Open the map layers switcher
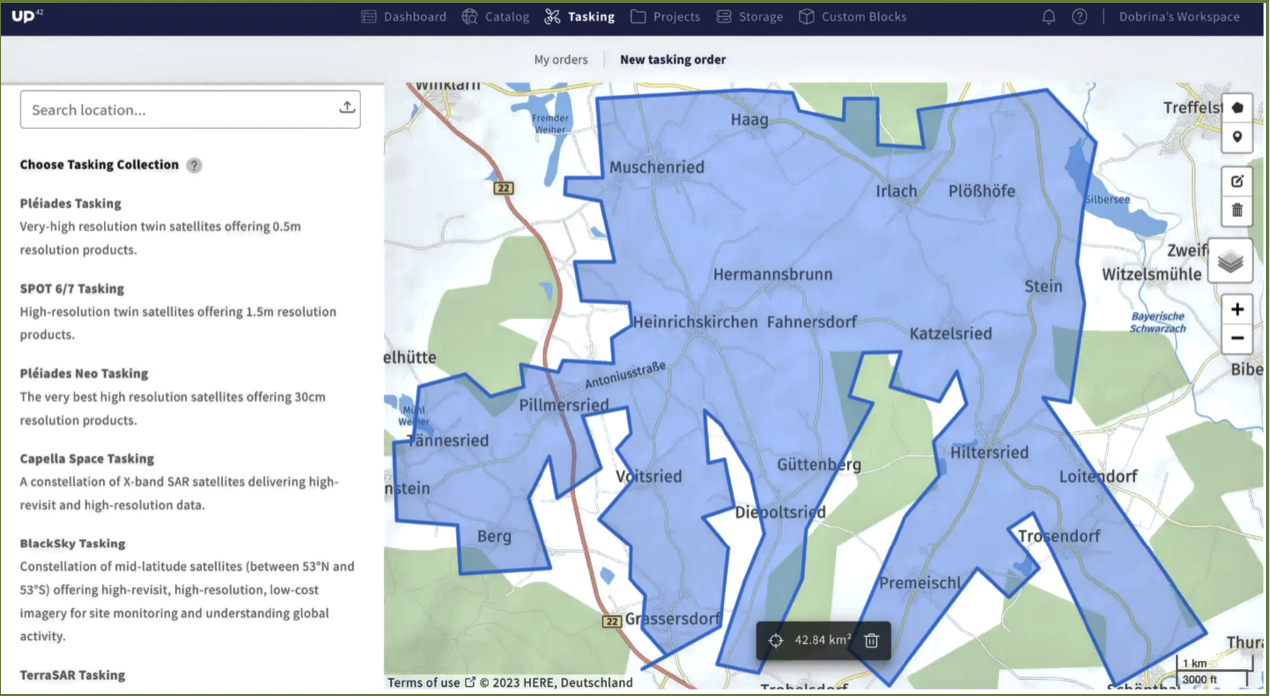 (x=1231, y=262)
